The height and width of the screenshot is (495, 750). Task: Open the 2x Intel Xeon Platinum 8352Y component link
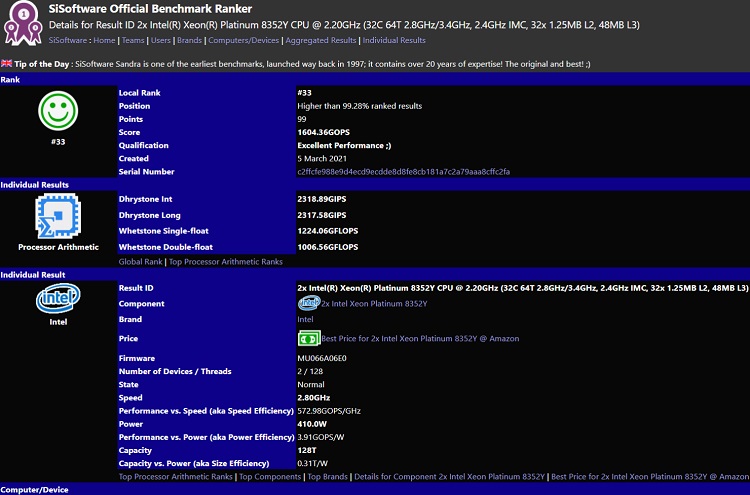pos(374,304)
